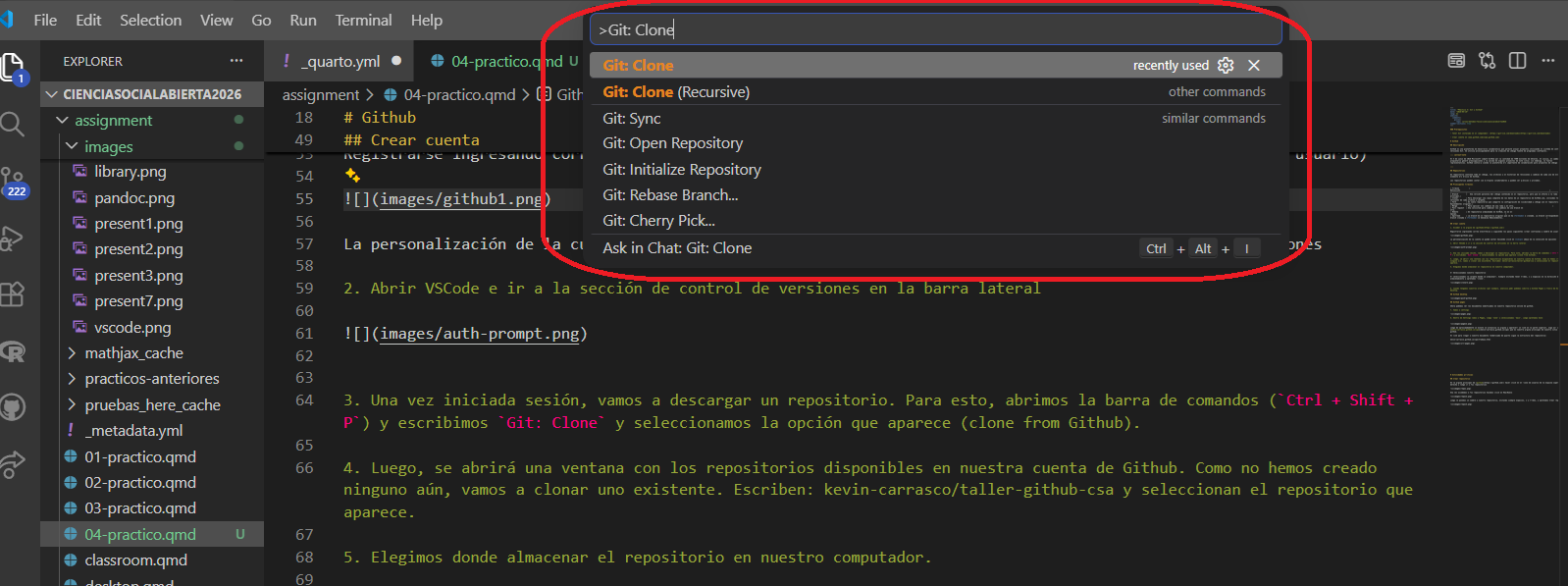
Task: Open the Extensions view in activity bar
Action: [x=13, y=293]
